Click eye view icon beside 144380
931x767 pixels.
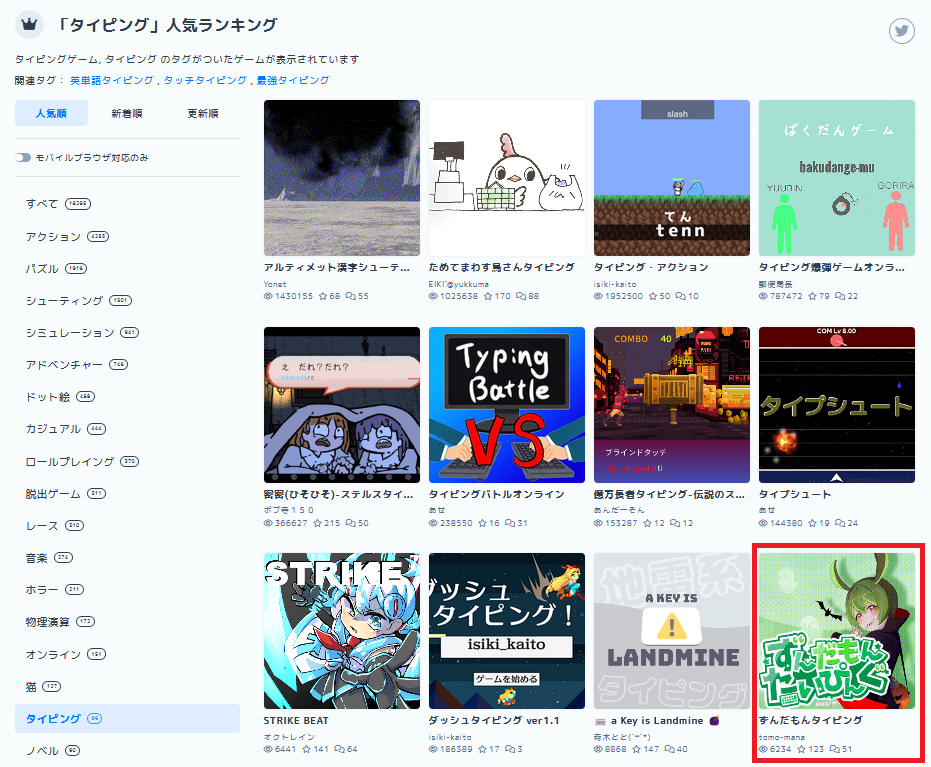pyautogui.click(x=763, y=523)
